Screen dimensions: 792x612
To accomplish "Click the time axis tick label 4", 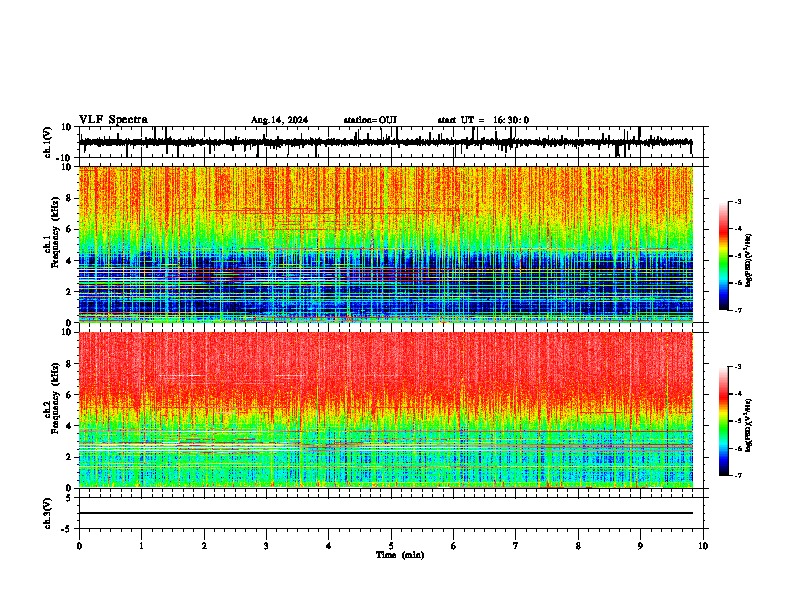I will coord(329,546).
